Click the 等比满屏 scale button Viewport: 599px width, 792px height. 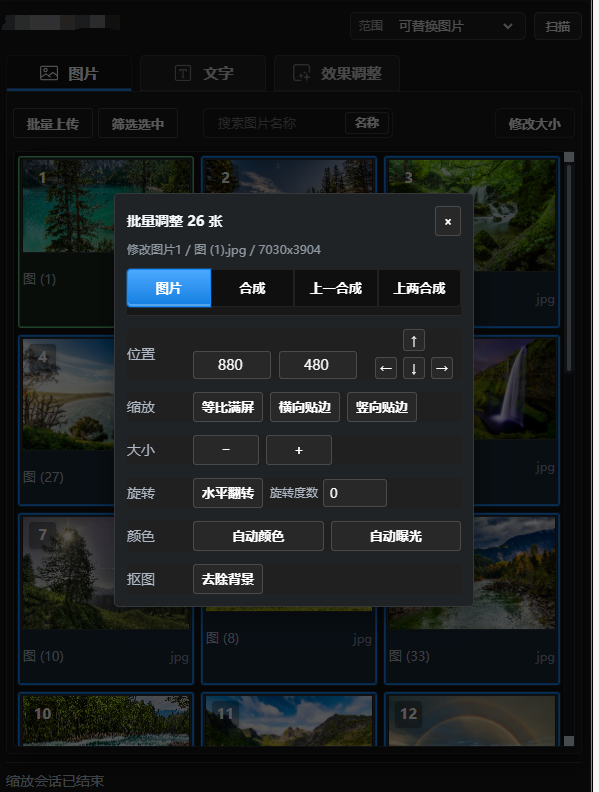228,407
